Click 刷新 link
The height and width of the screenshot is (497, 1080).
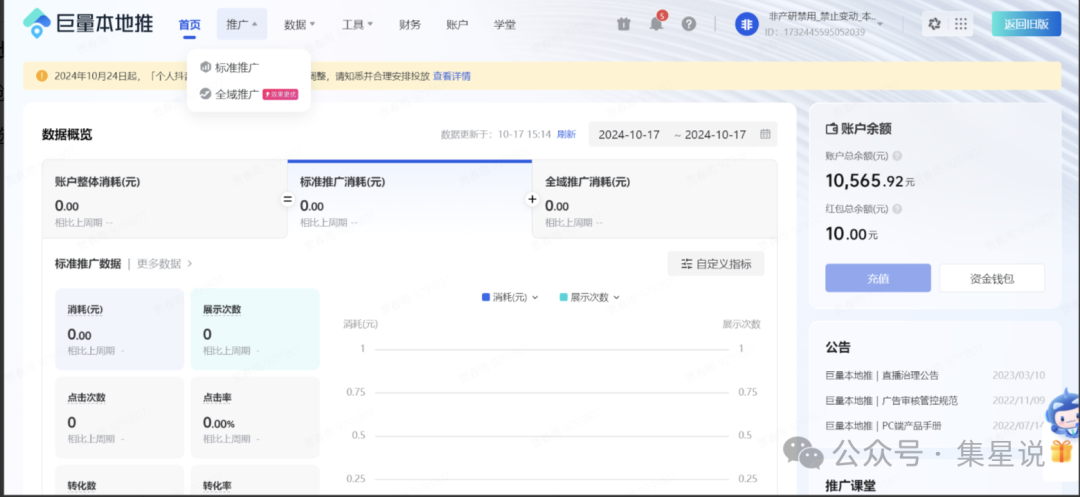pyautogui.click(x=567, y=134)
